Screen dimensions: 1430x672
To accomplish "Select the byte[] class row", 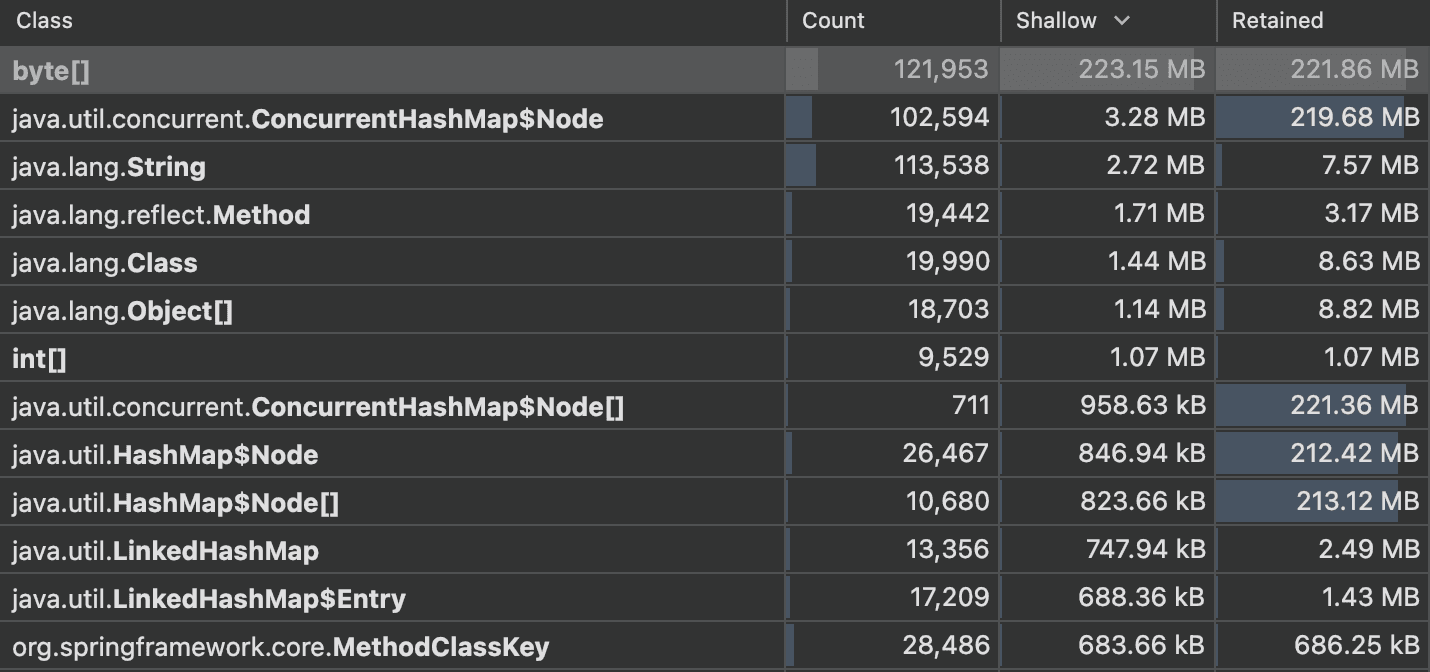I will (x=51, y=70).
